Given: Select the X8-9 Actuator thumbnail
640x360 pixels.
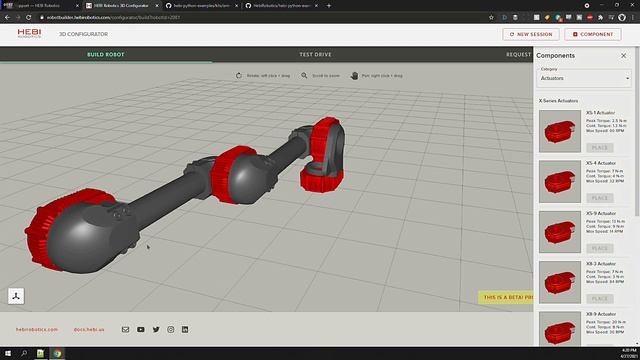Looking at the screenshot, I should tap(560, 329).
